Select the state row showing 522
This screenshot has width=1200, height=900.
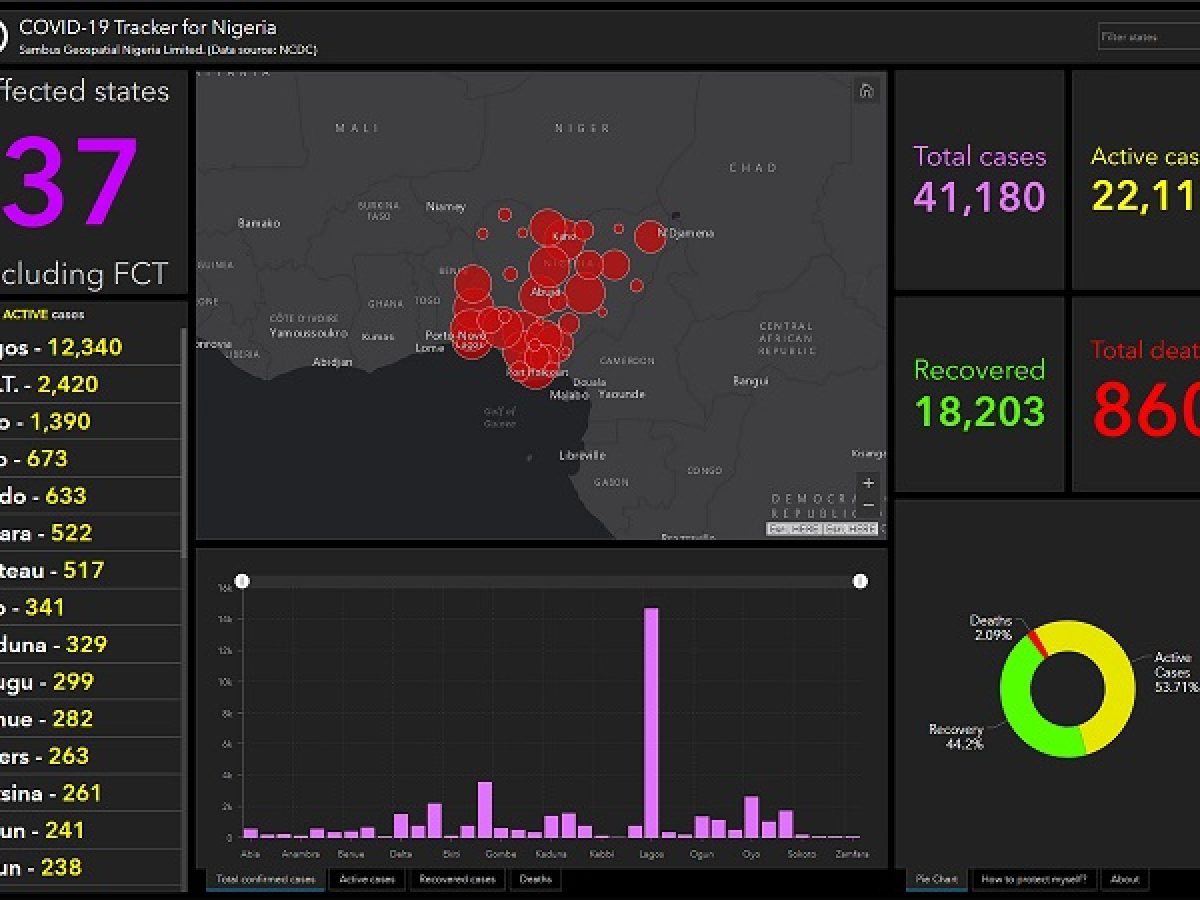tap(90, 532)
